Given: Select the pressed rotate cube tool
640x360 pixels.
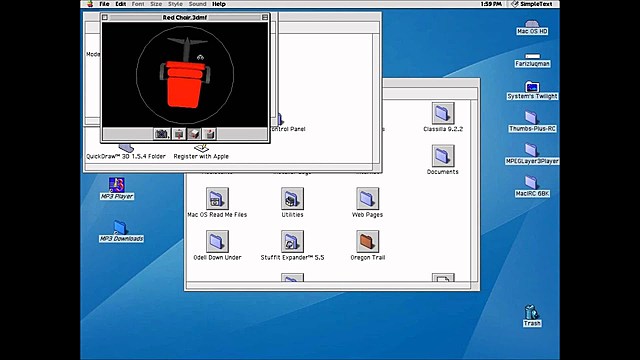Looking at the screenshot, I should click(194, 134).
